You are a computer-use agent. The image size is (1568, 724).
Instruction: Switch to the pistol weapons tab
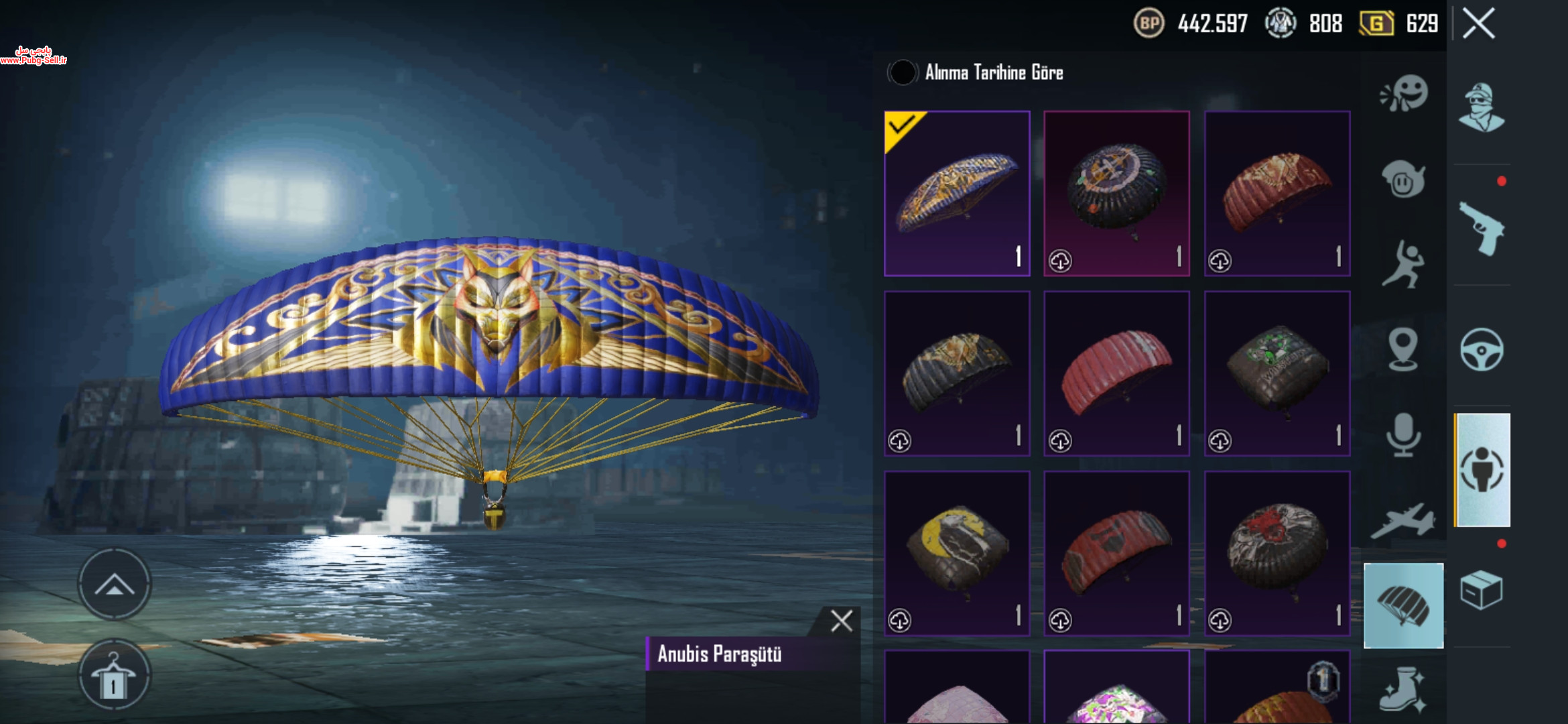(x=1482, y=229)
